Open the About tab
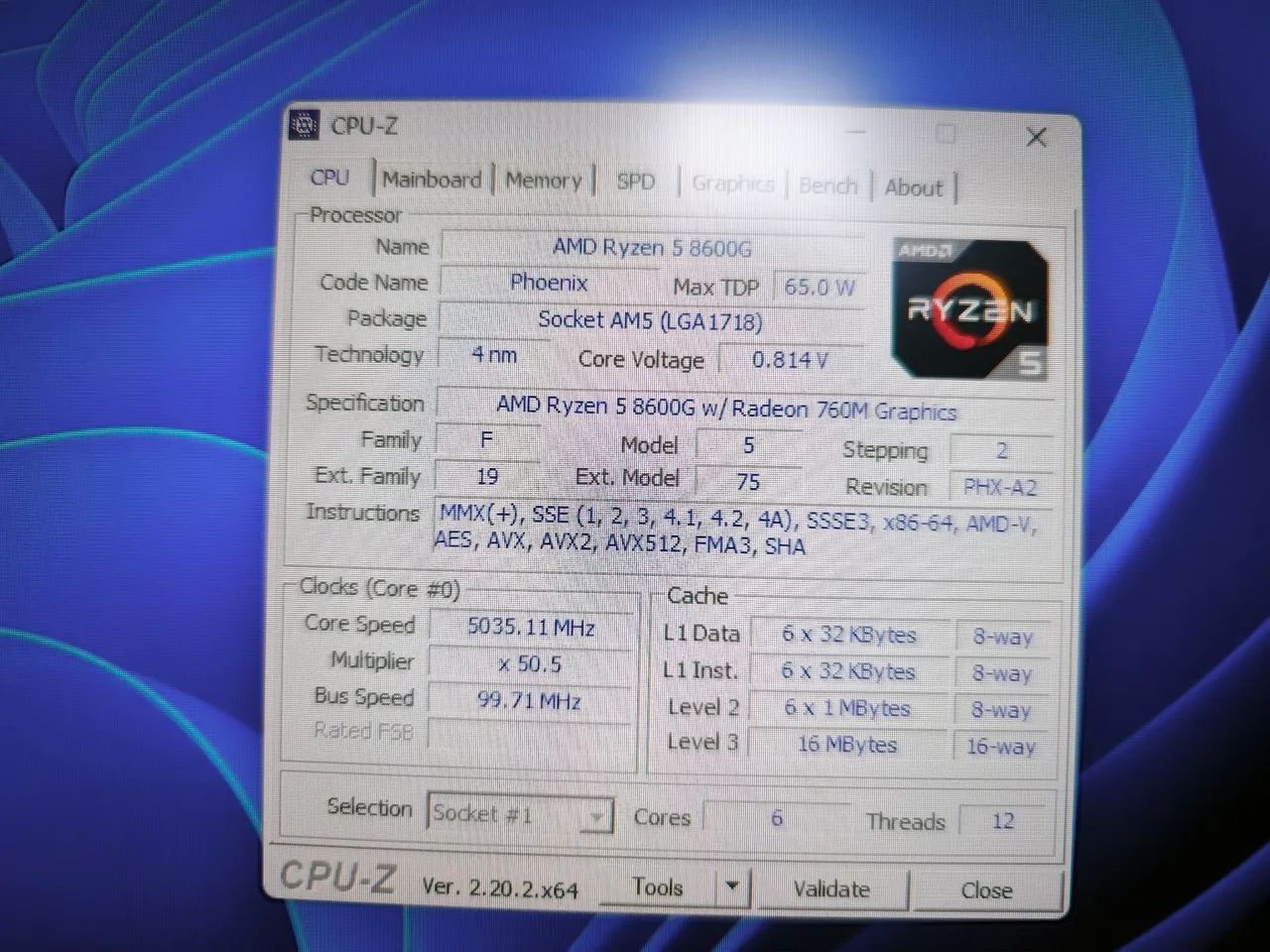 tap(913, 187)
